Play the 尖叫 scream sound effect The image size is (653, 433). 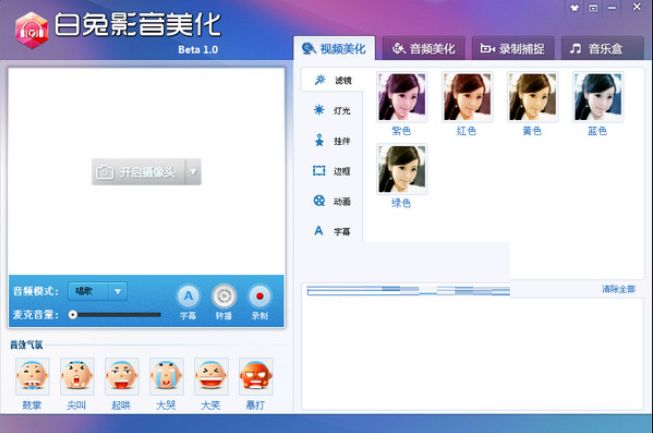pos(76,376)
